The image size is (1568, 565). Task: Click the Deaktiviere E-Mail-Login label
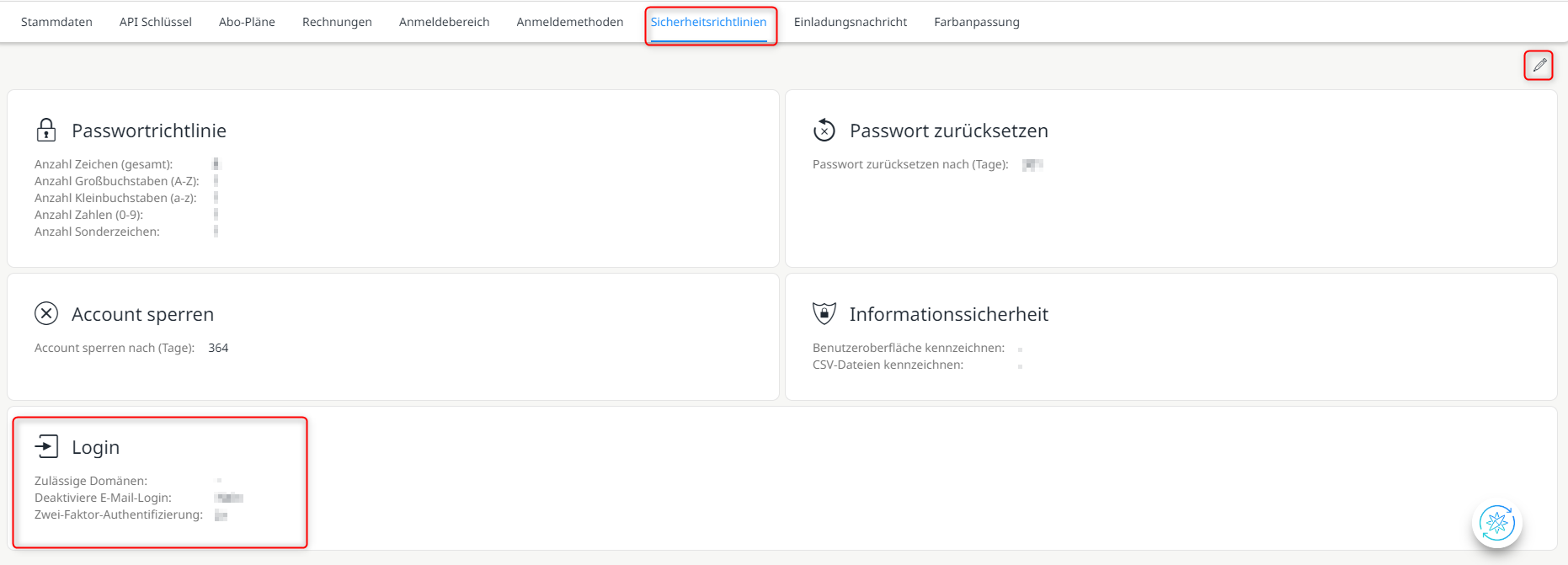pos(103,498)
